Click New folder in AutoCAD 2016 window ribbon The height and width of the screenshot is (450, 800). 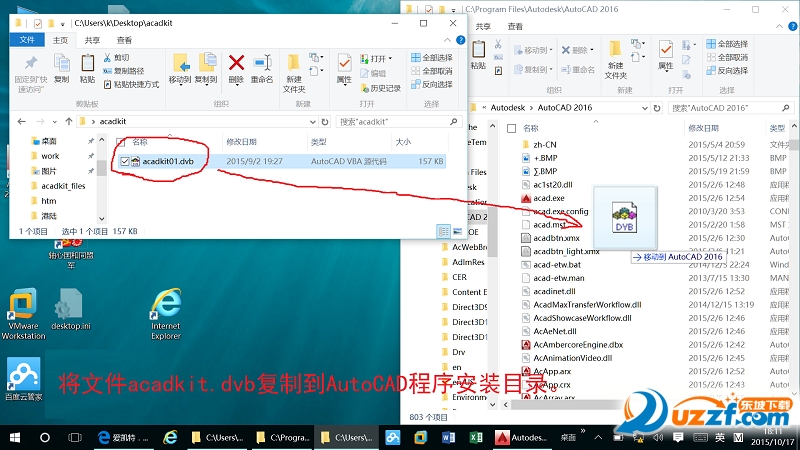(x=616, y=60)
